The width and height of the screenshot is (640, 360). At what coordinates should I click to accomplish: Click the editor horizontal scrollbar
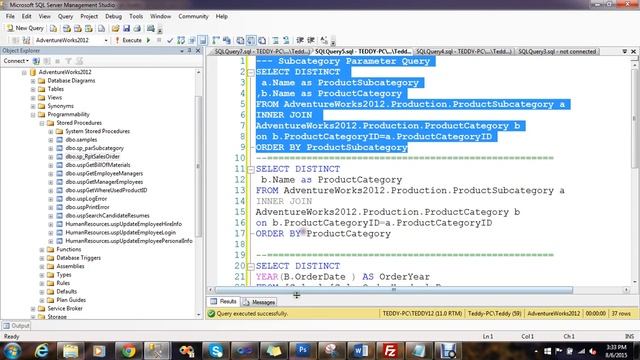coord(394,290)
